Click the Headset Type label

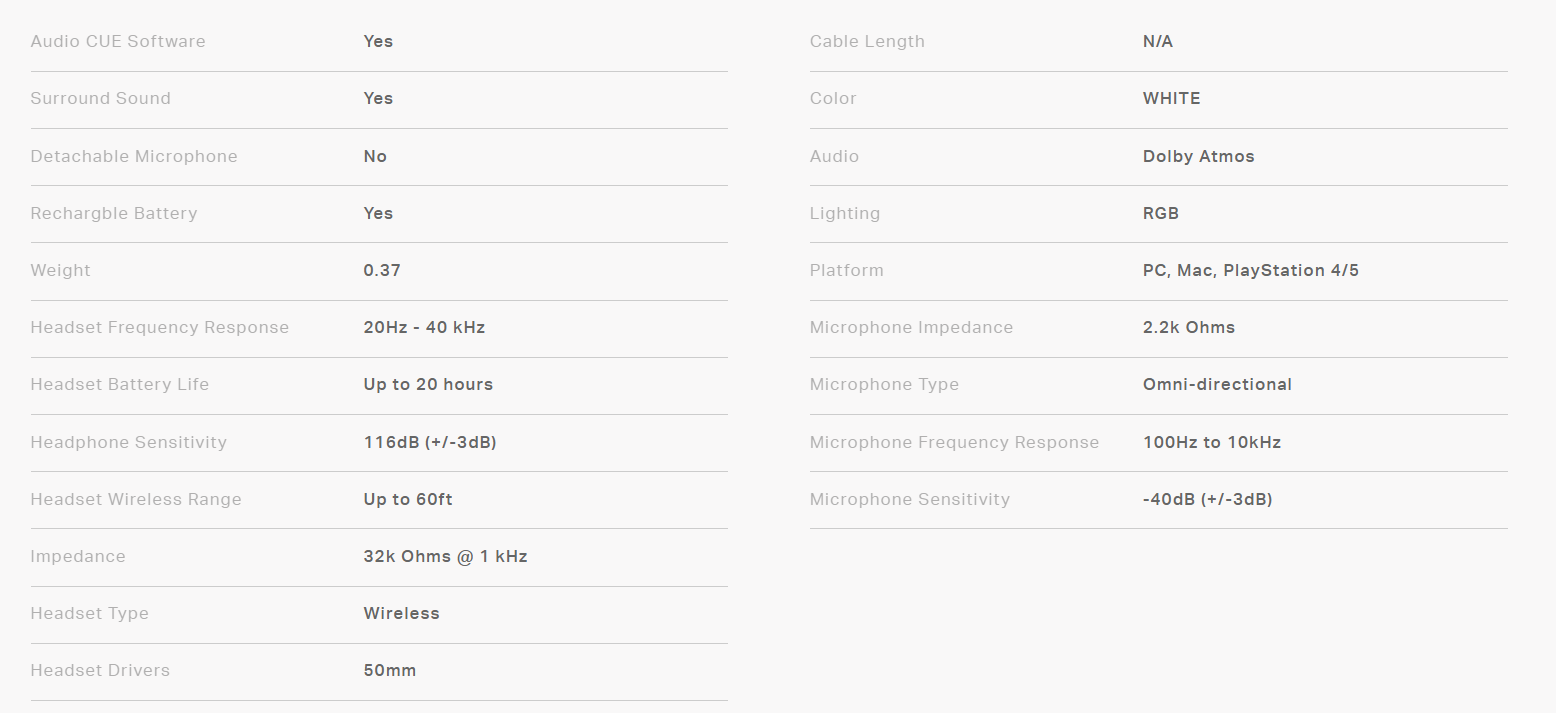(89, 614)
